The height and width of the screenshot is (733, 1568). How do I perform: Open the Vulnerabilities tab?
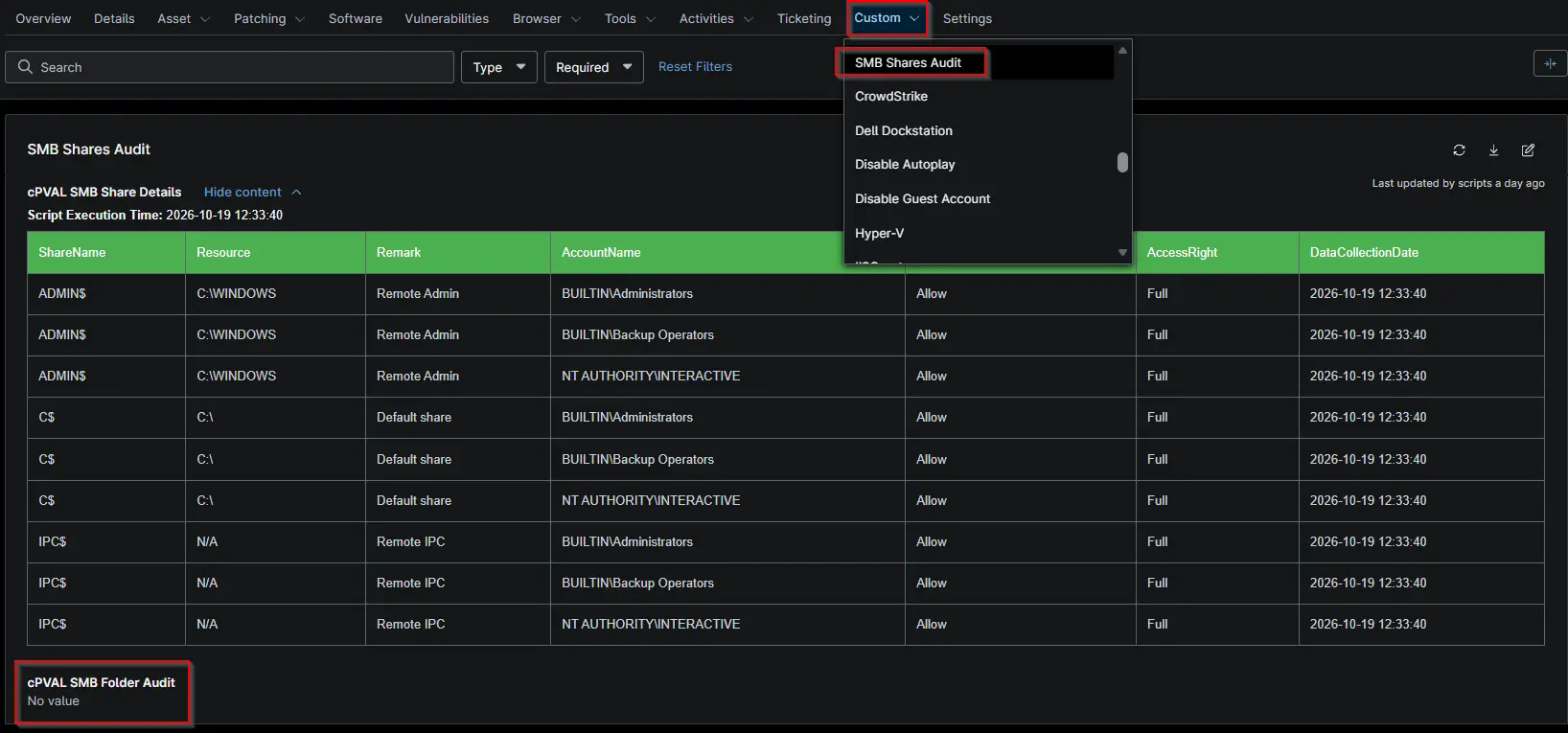pyautogui.click(x=447, y=18)
